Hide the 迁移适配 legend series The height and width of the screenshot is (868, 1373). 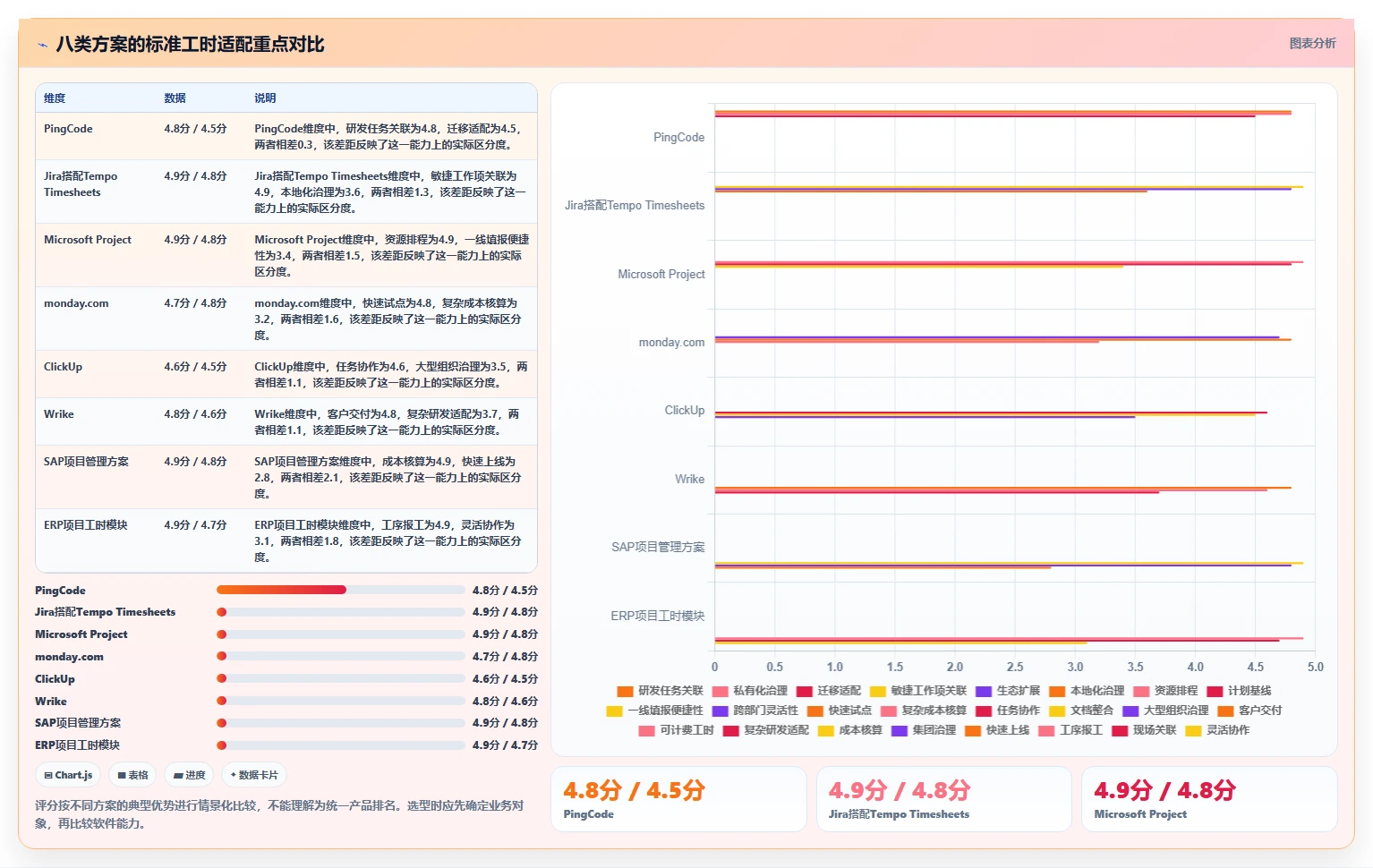(x=829, y=691)
